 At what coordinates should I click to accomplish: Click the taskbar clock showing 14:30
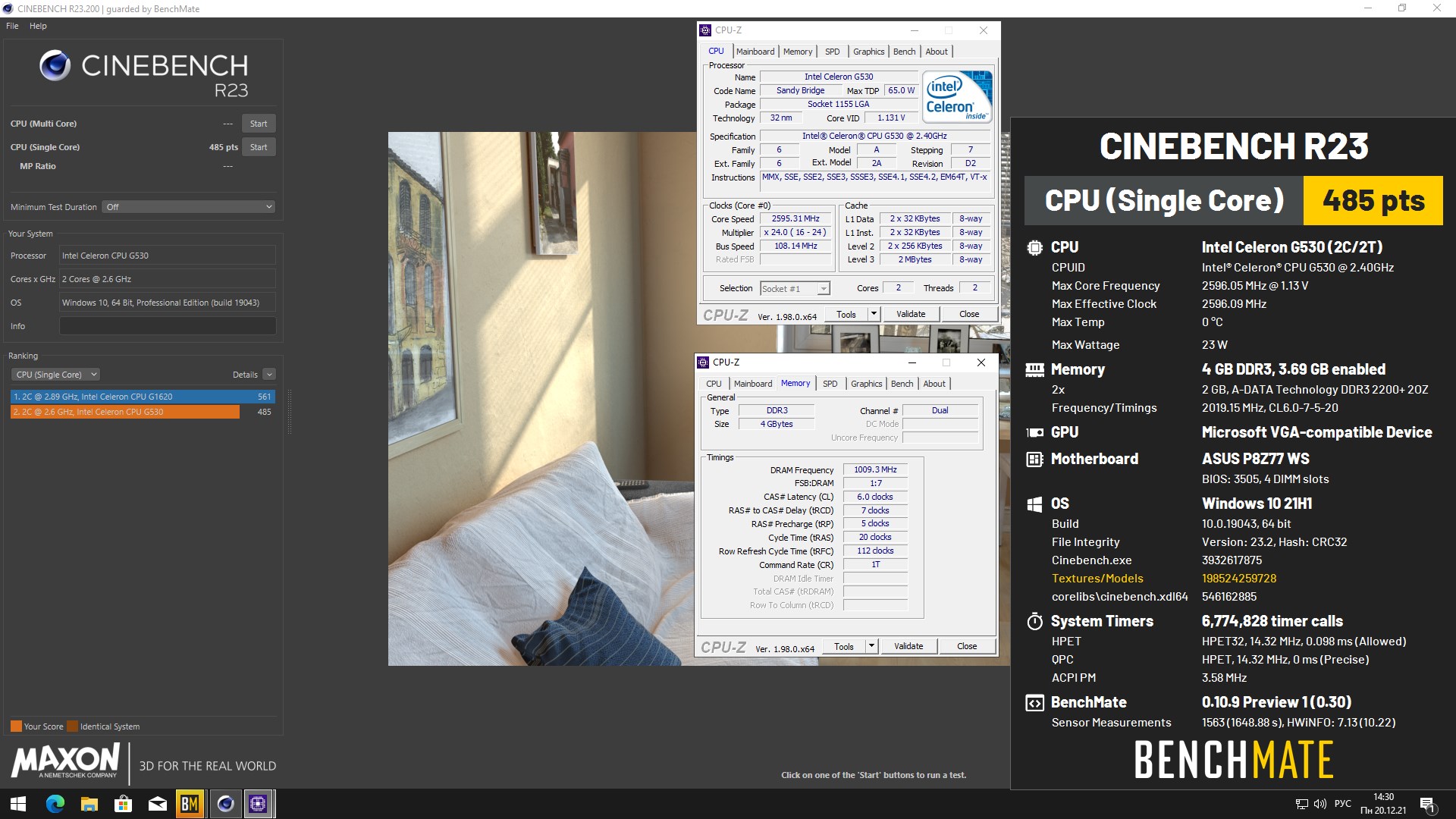point(1383,804)
